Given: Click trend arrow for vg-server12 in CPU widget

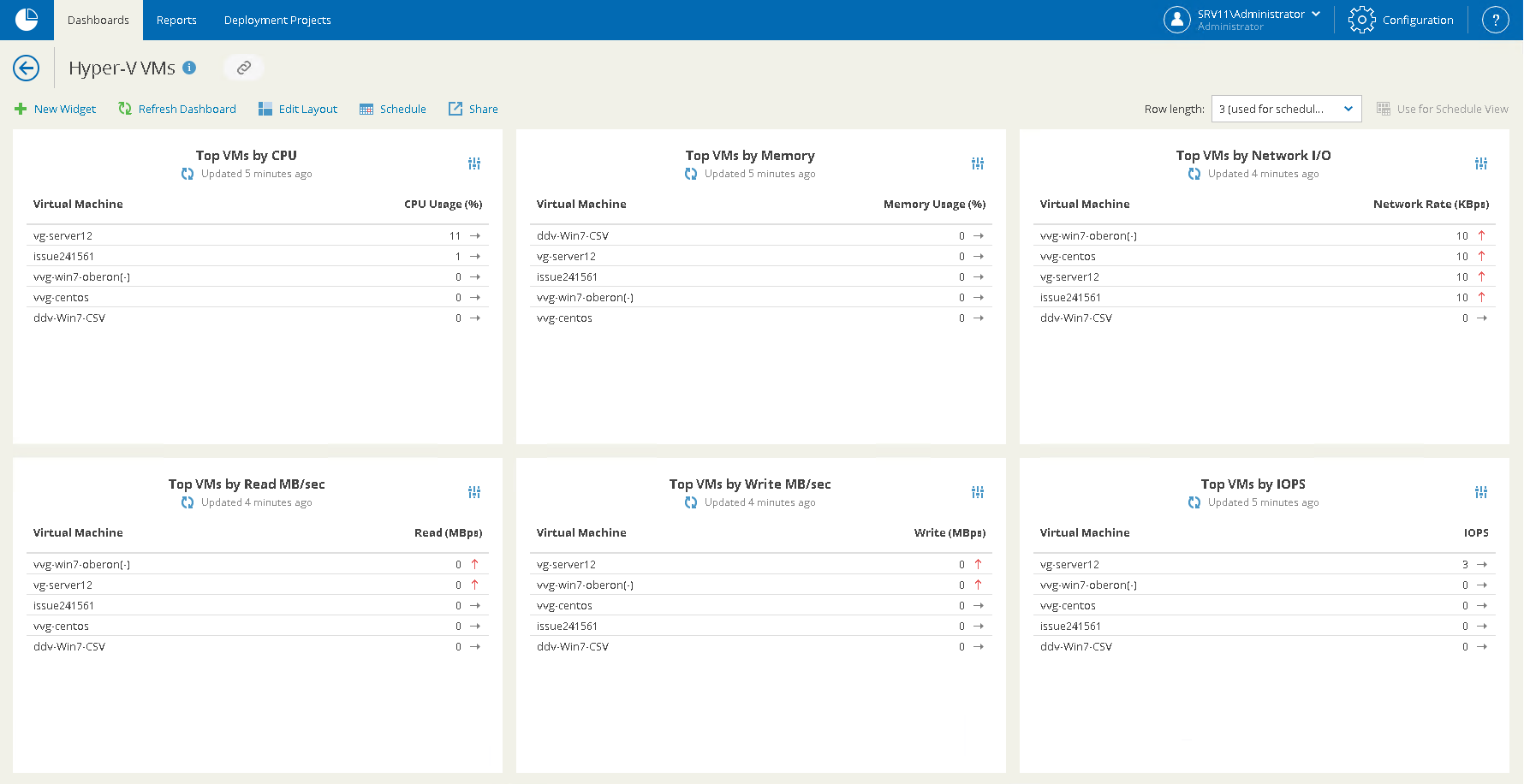Looking at the screenshot, I should [x=475, y=235].
